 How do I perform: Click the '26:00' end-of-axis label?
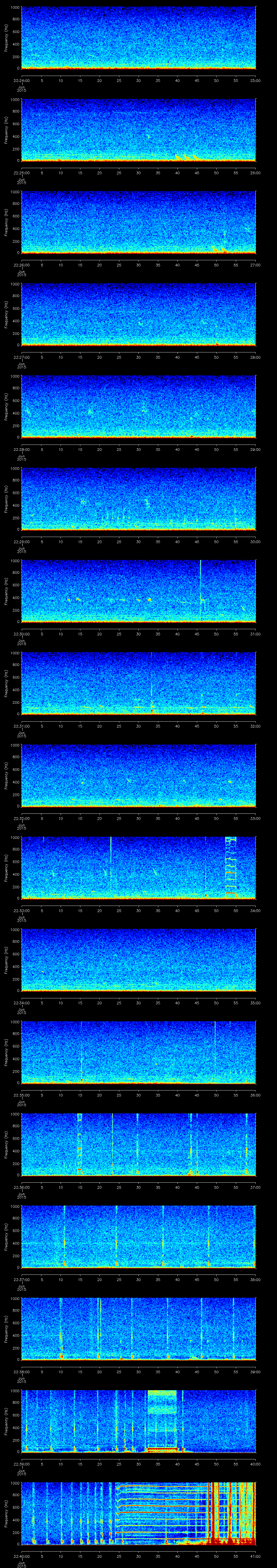pos(256,173)
